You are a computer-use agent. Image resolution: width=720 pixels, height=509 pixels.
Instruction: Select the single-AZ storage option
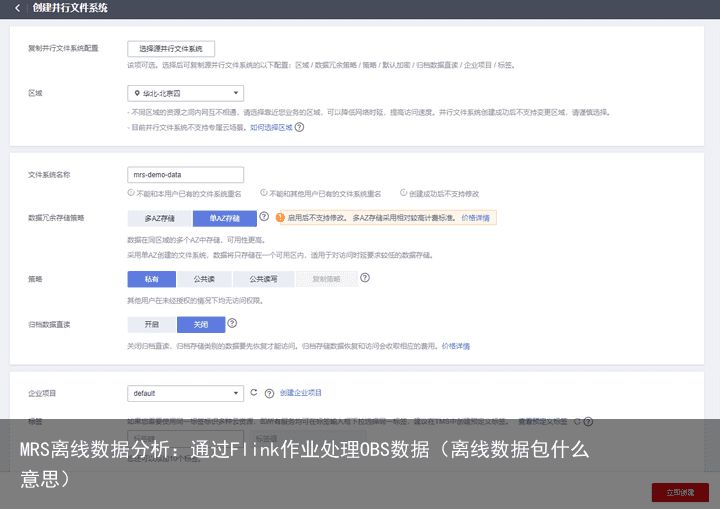tap(225, 218)
